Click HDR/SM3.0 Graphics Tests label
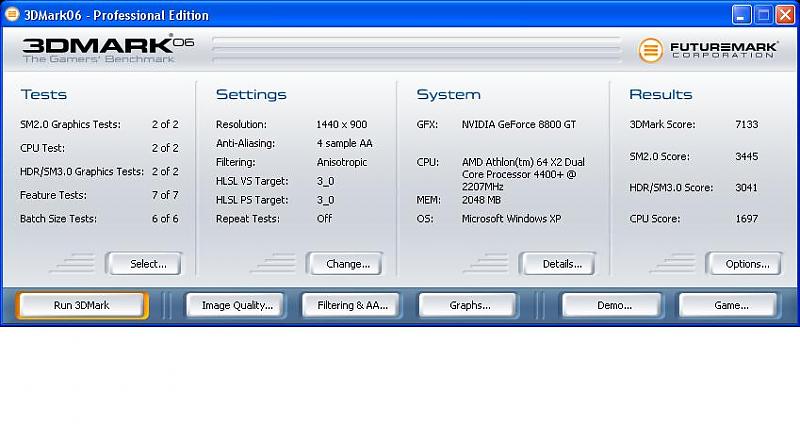This screenshot has width=800, height=424. click(x=82, y=171)
